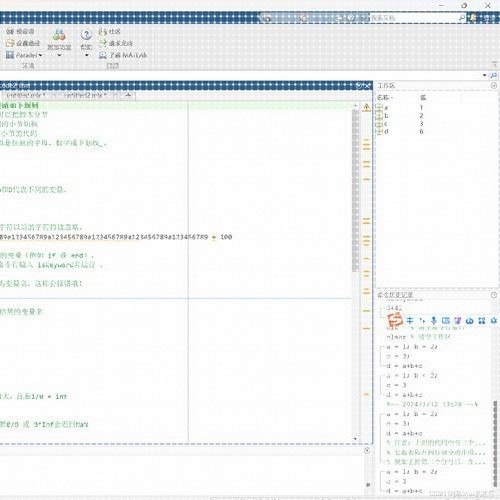500x500 pixels.
Task: Click the Add-Ons colored blocks icon
Action: [x=59, y=34]
